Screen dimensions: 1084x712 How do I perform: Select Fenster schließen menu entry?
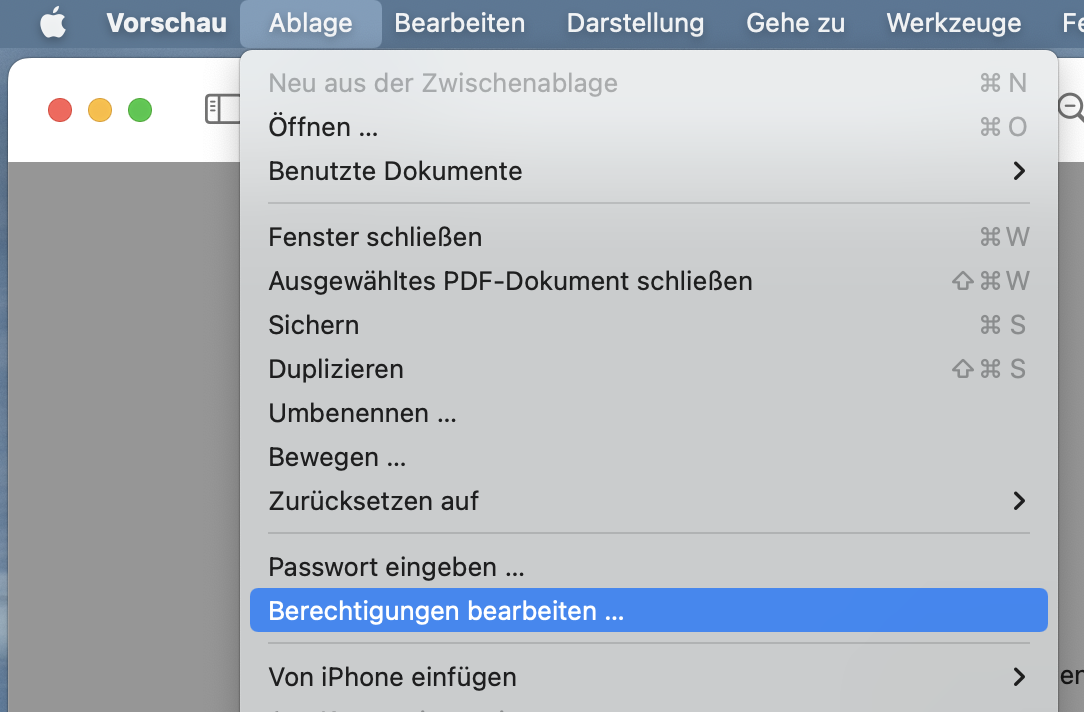[375, 237]
